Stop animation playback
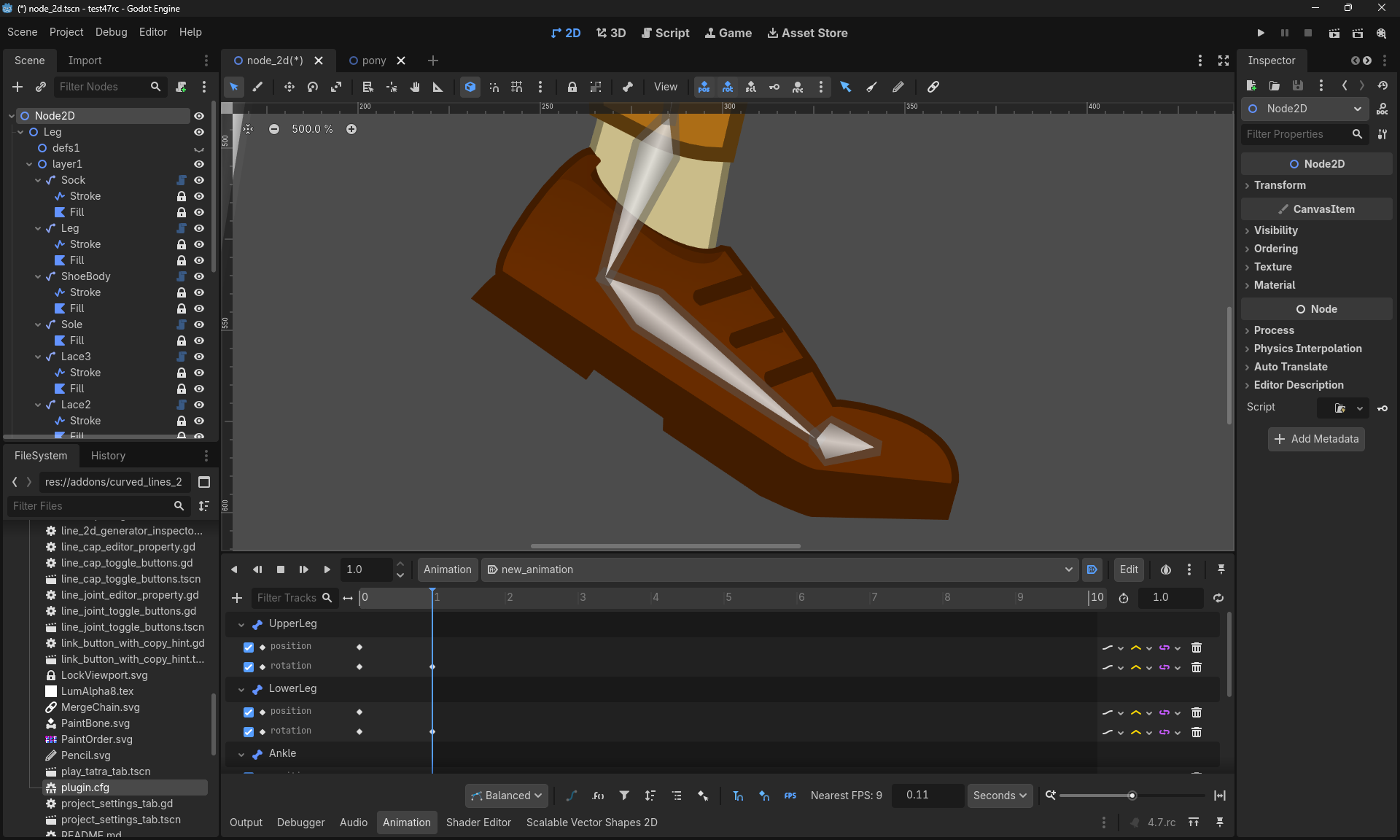Viewport: 1400px width, 840px height. pyautogui.click(x=281, y=569)
